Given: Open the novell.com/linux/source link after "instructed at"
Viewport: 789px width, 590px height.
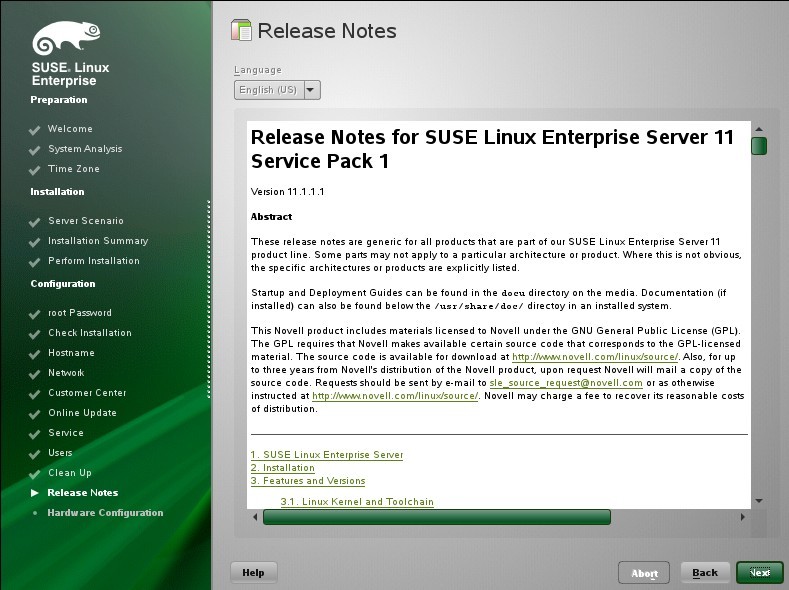Looking at the screenshot, I should (395, 396).
